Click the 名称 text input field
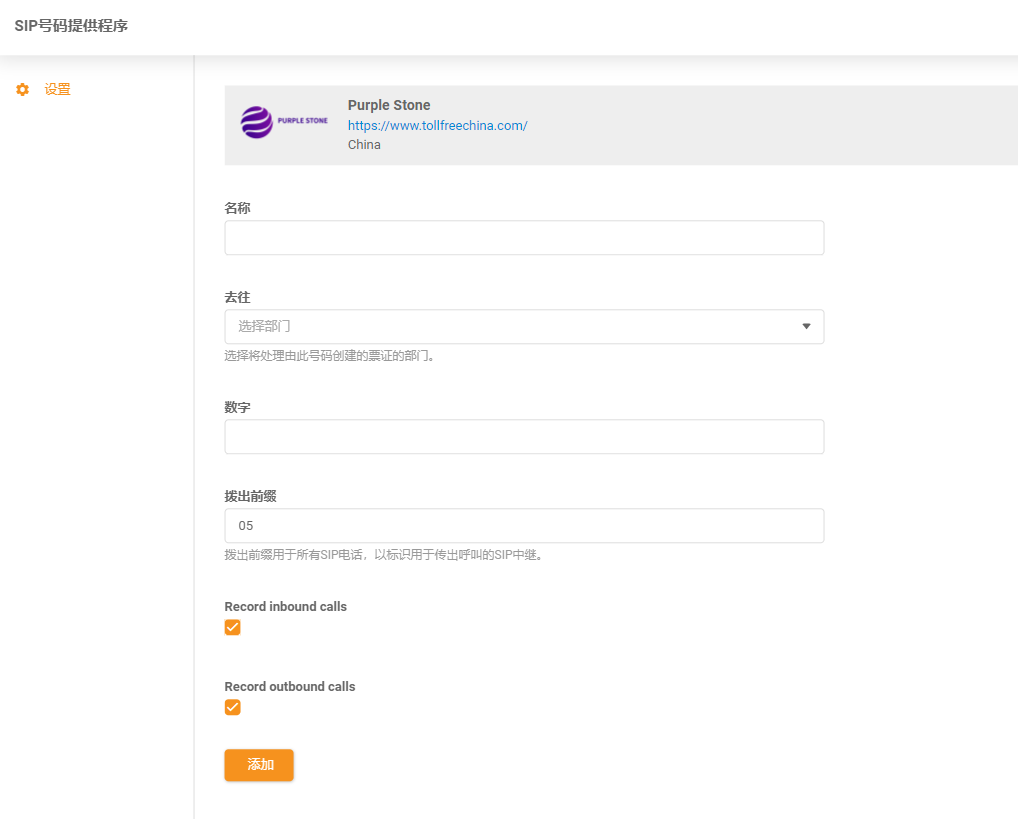1018x819 pixels. [x=524, y=238]
